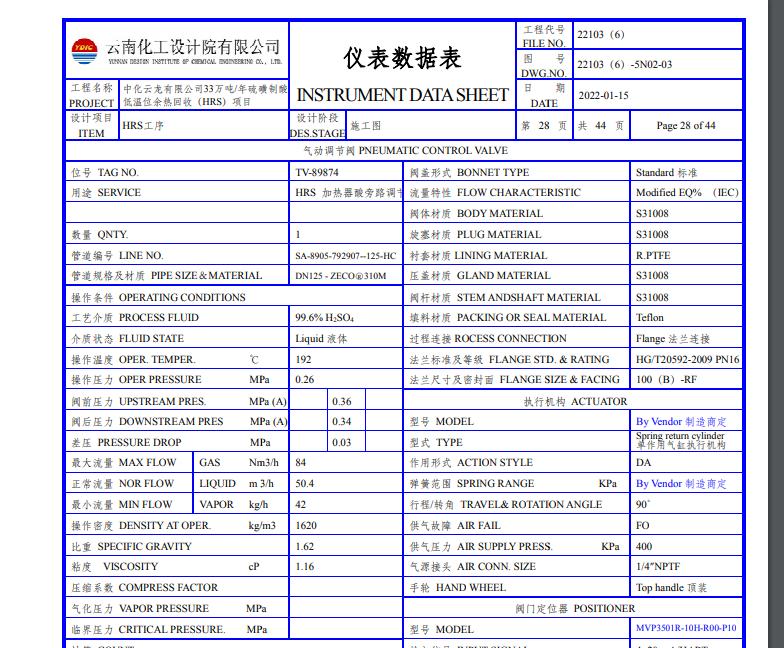This screenshot has height=648, width=784.
Task: Click the process fluid value 99.6% H₂SO₄
Action: 325,318
